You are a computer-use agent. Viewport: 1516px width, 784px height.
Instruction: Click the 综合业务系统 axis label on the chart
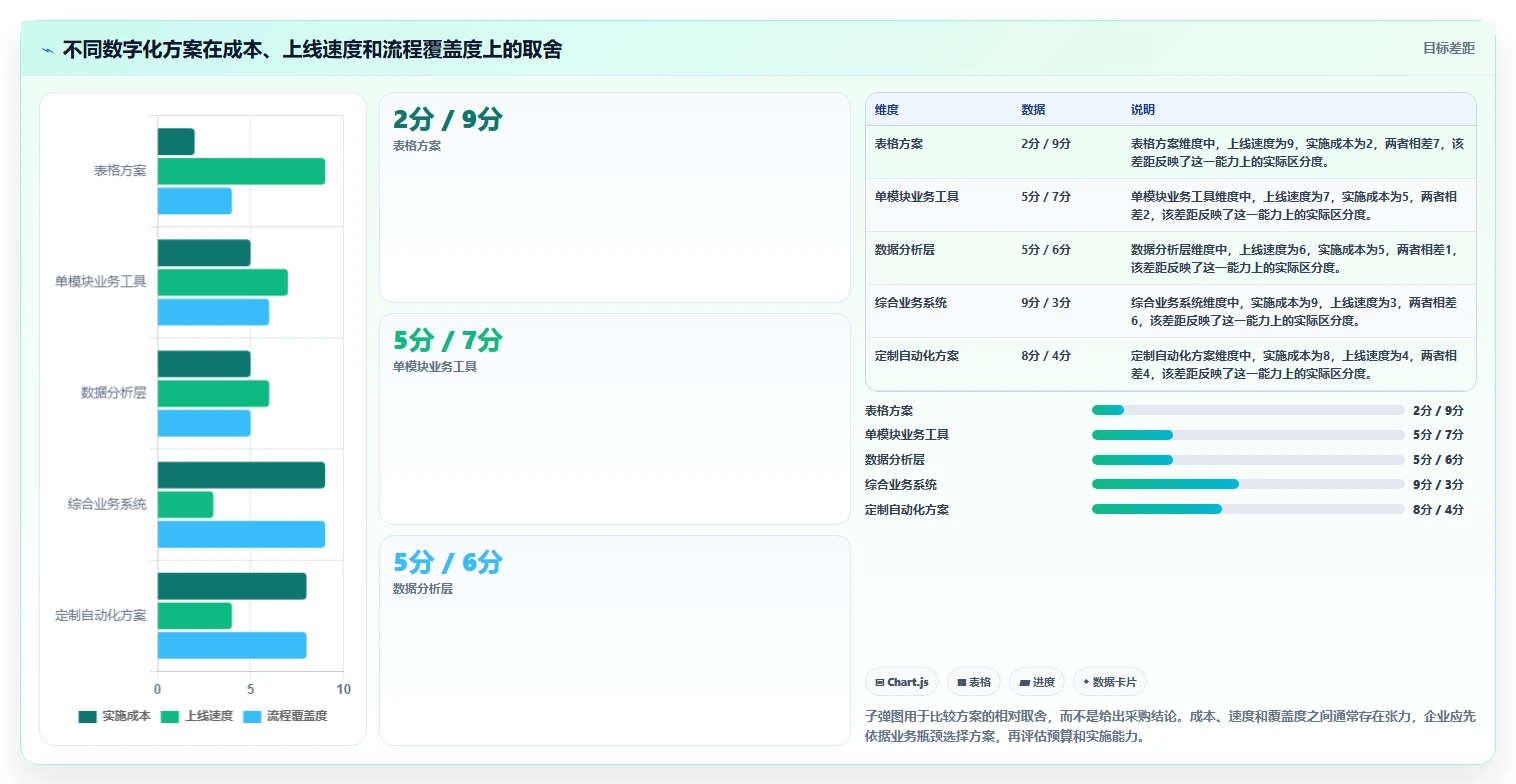[x=107, y=504]
